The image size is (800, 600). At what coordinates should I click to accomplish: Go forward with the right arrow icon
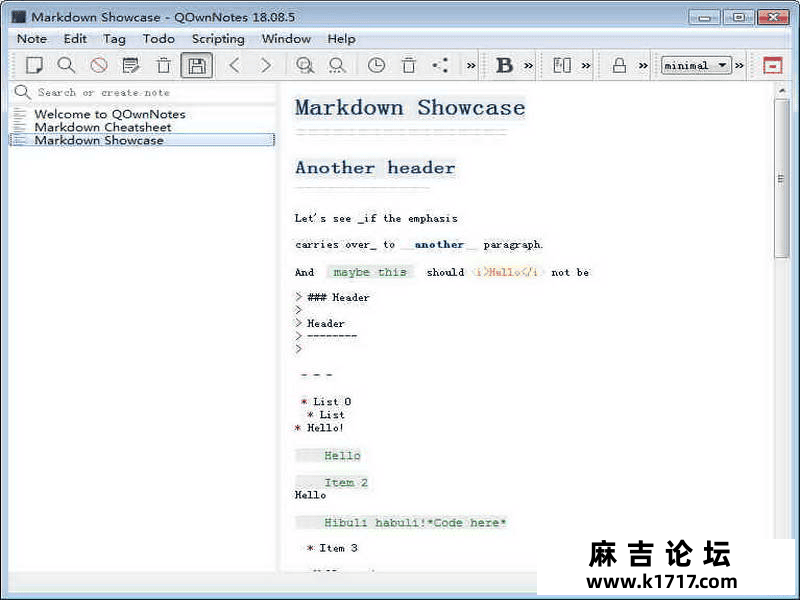(x=266, y=65)
